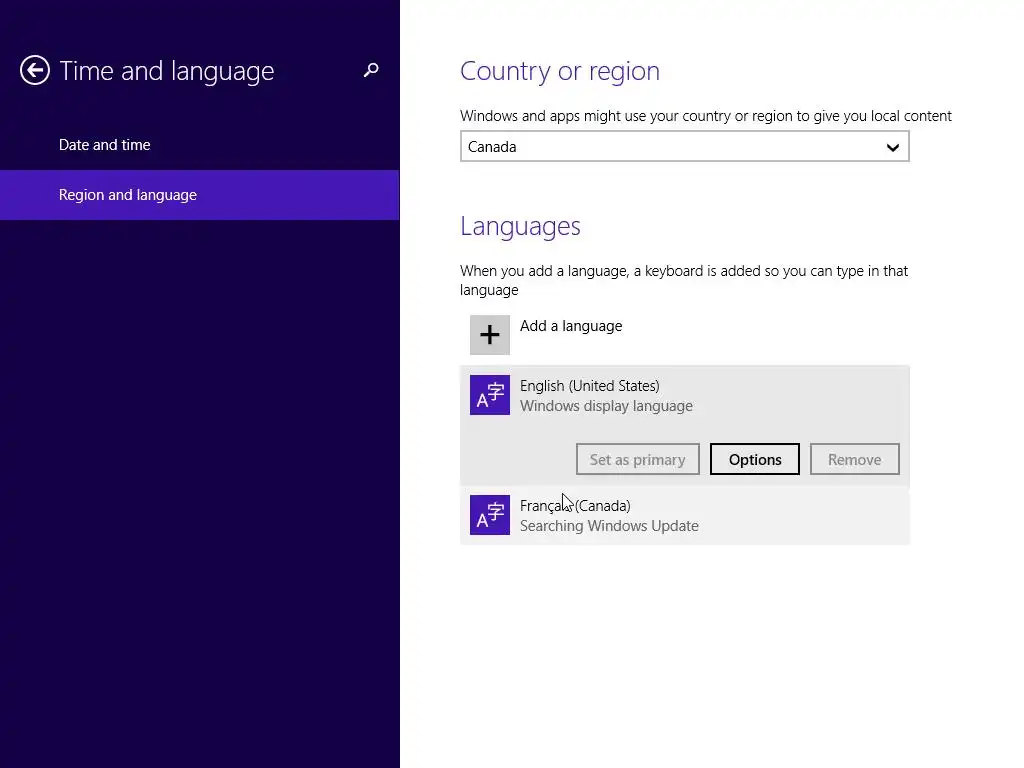Go back using the circled arrow icon
This screenshot has height=768, width=1024.
pos(35,71)
